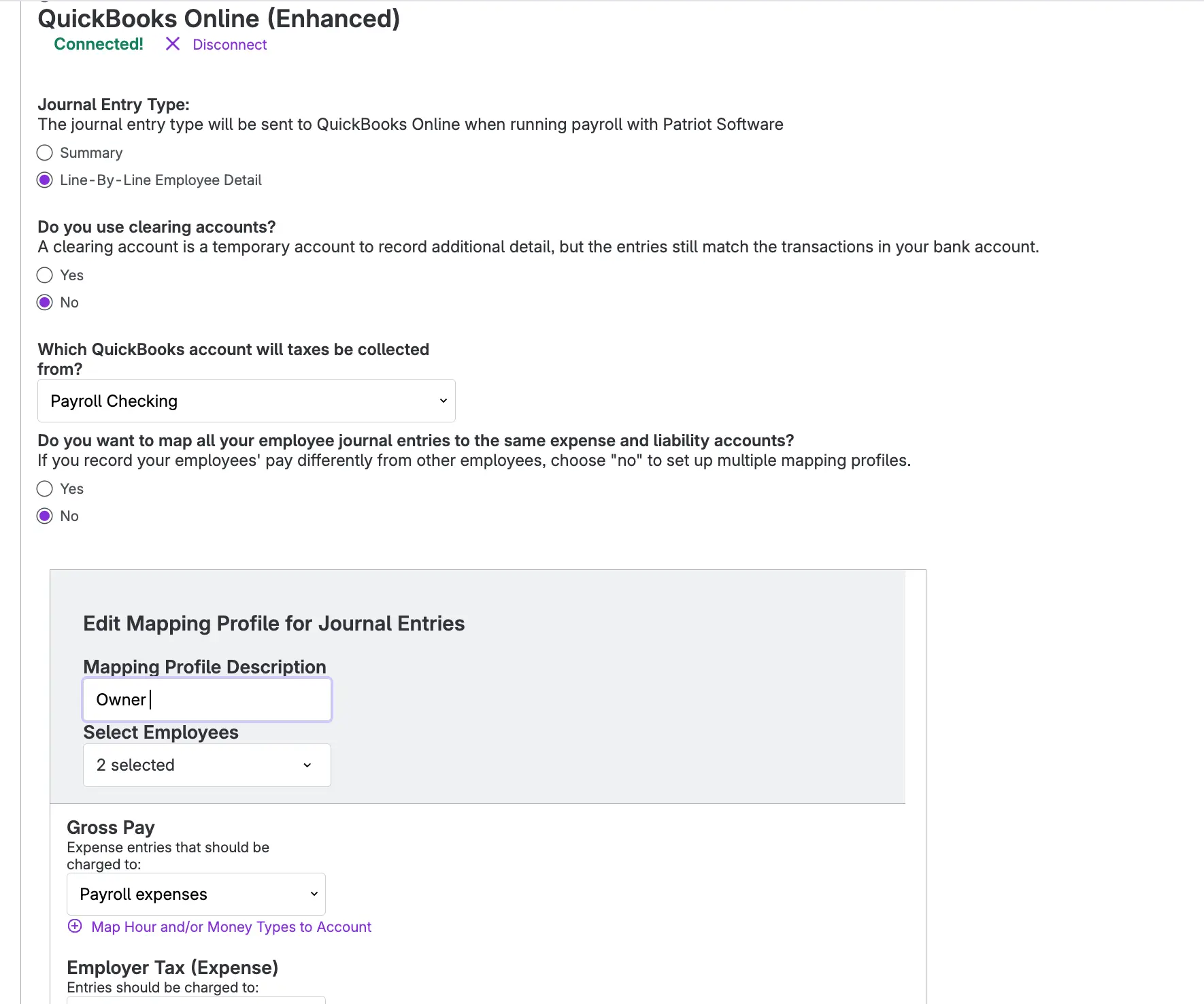Screen dimensions: 1204x1004
Task: Click the Journal Entry Type label
Action: click(114, 105)
